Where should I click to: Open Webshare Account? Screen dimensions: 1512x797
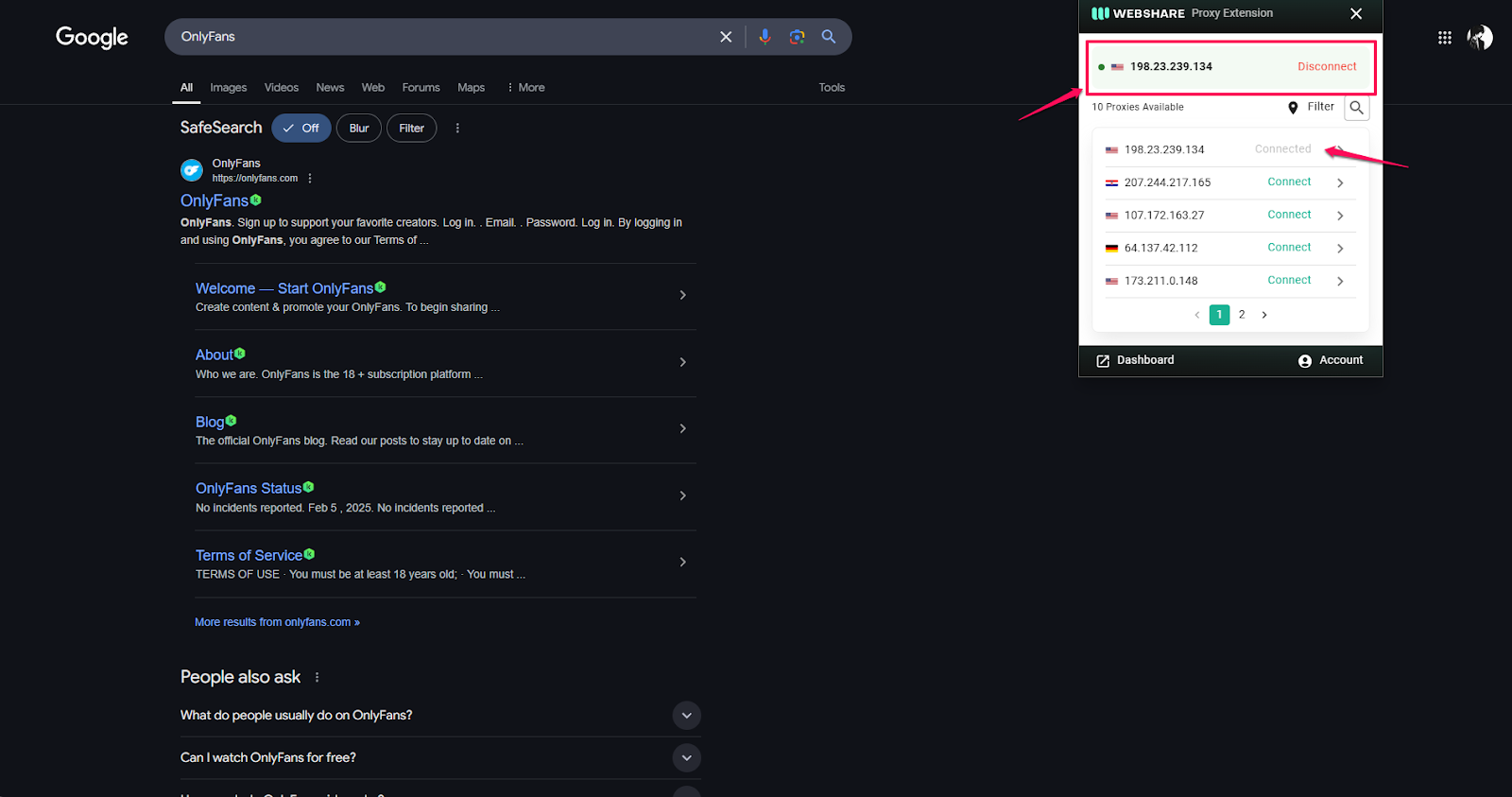click(x=1331, y=360)
